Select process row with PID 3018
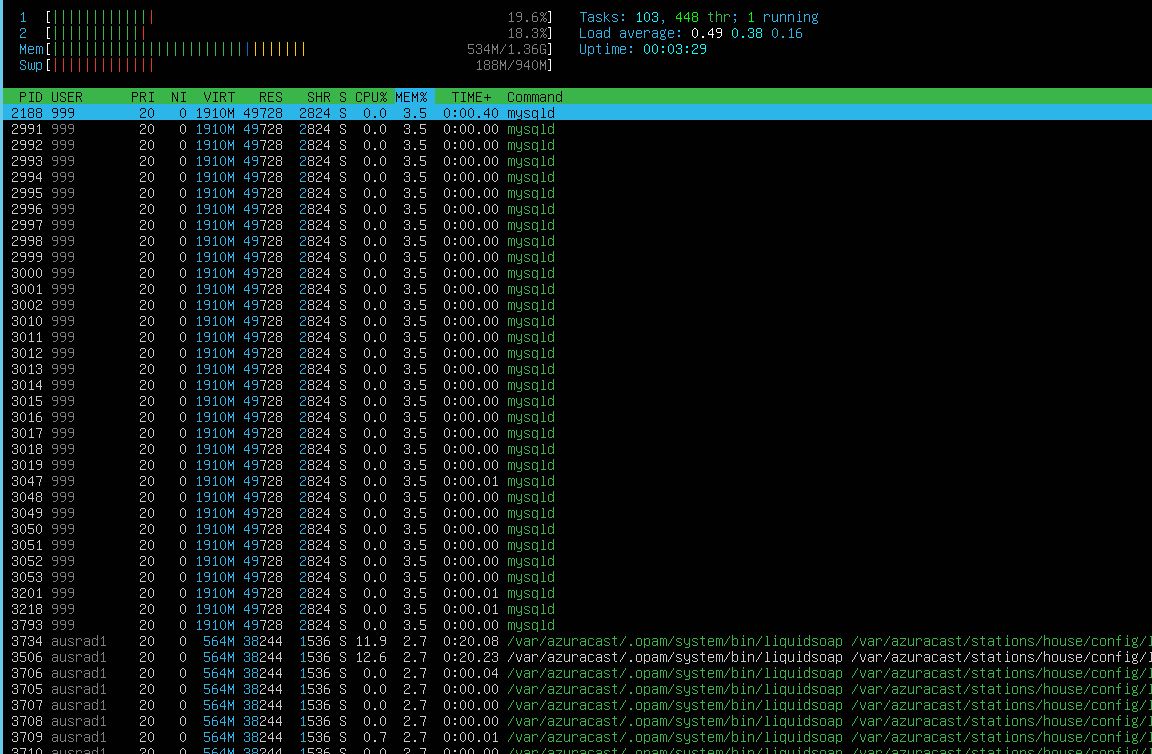 click(x=576, y=449)
